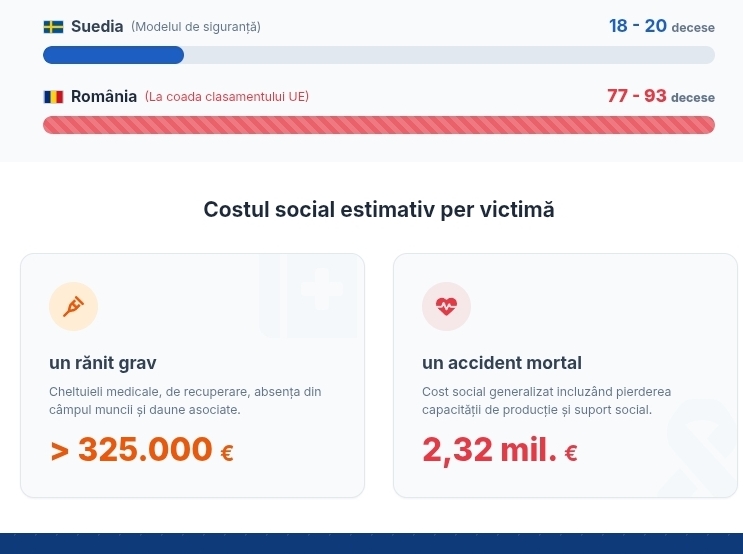Click the 77 - 93 decese value
The image size is (743, 554).
tap(661, 96)
